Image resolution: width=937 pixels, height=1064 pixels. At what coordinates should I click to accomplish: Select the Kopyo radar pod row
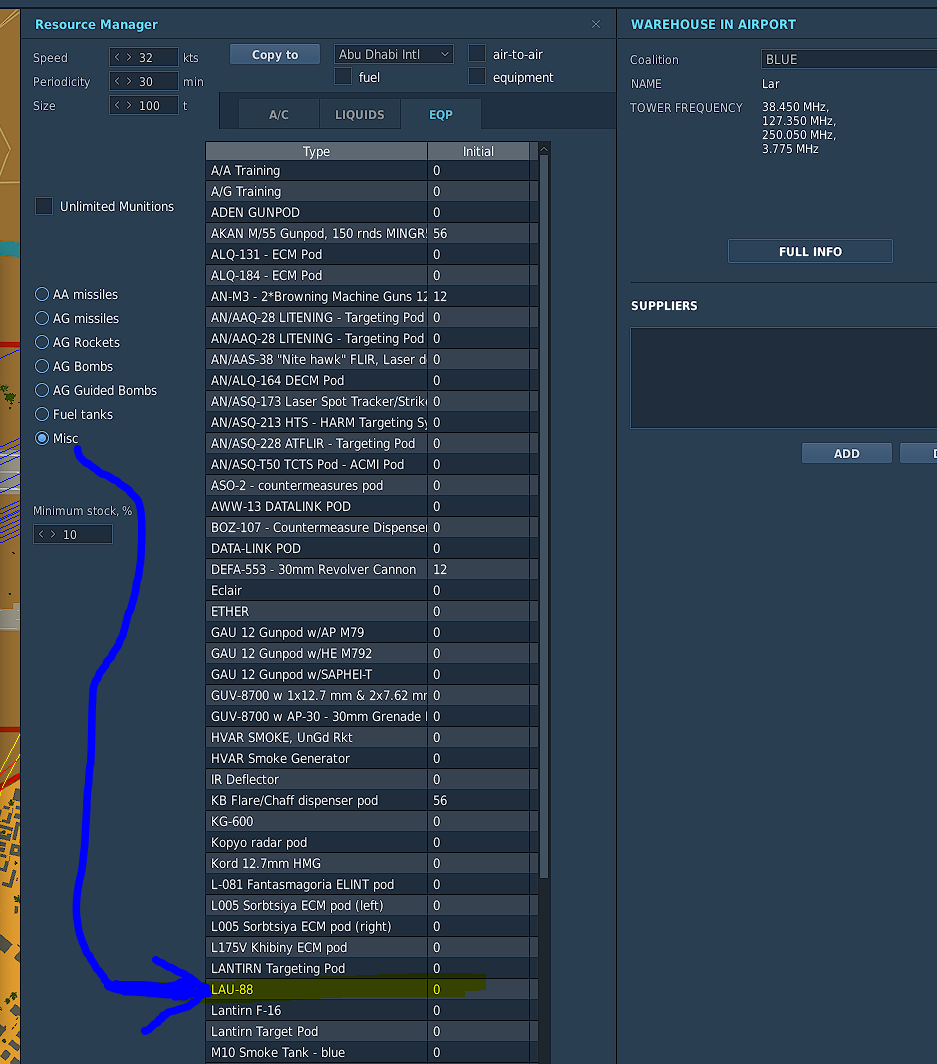(x=372, y=842)
